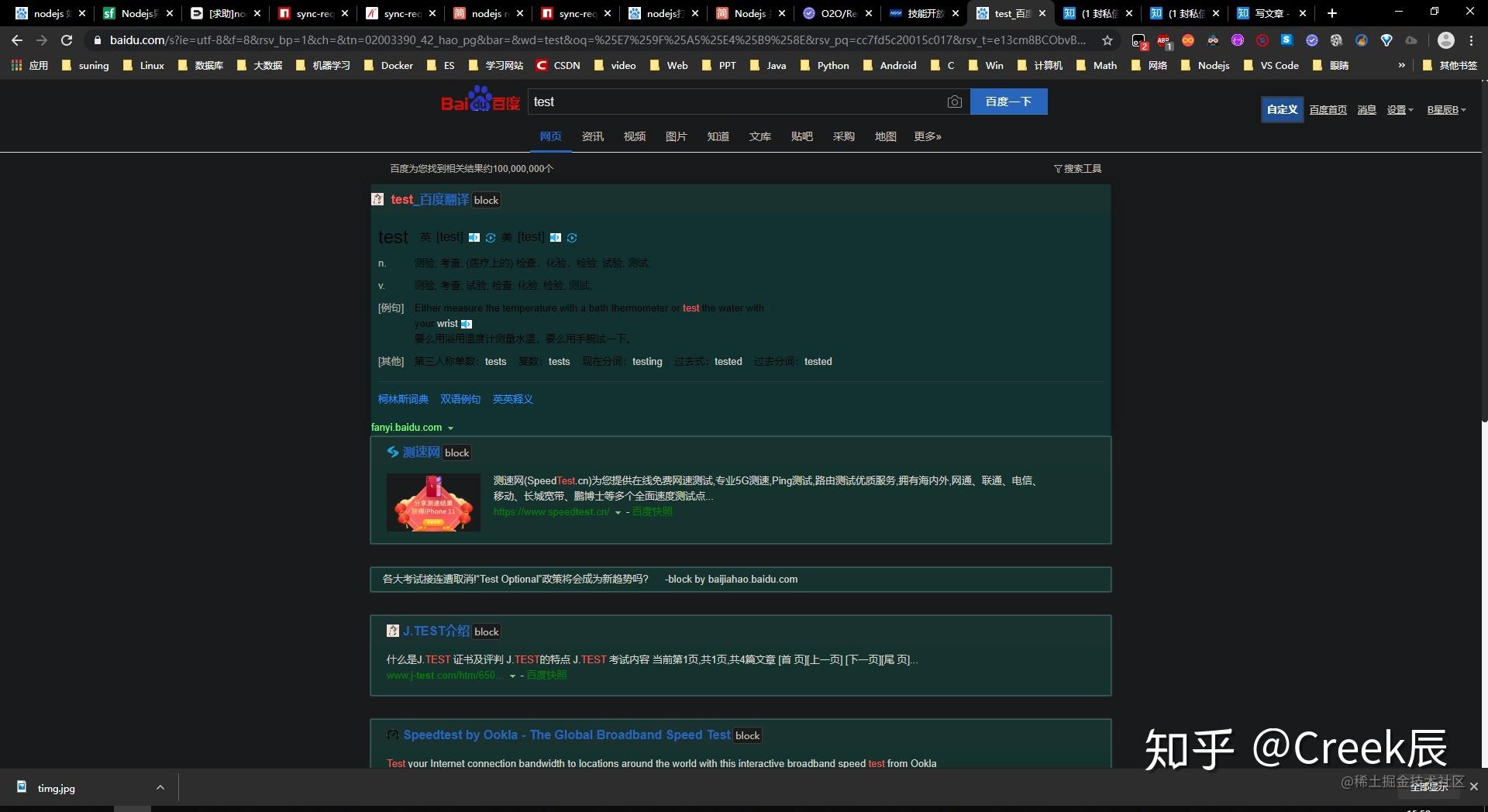Viewport: 1488px width, 812px height.
Task: Bookmark page with the star icon
Action: pos(1107,40)
